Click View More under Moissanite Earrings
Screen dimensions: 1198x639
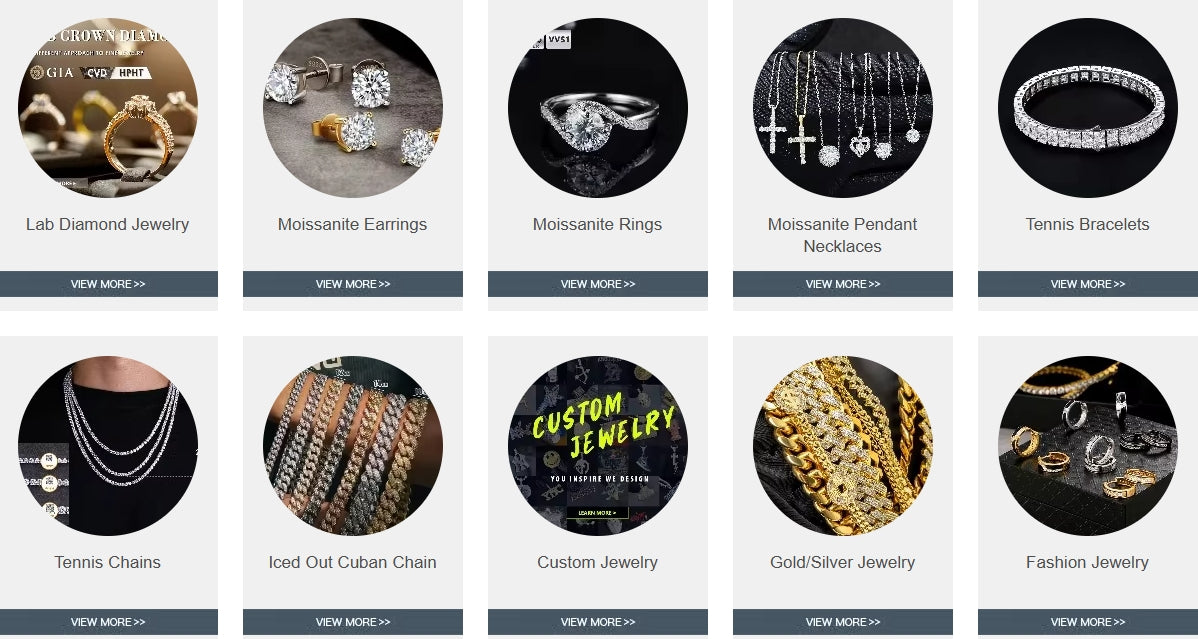tap(353, 284)
